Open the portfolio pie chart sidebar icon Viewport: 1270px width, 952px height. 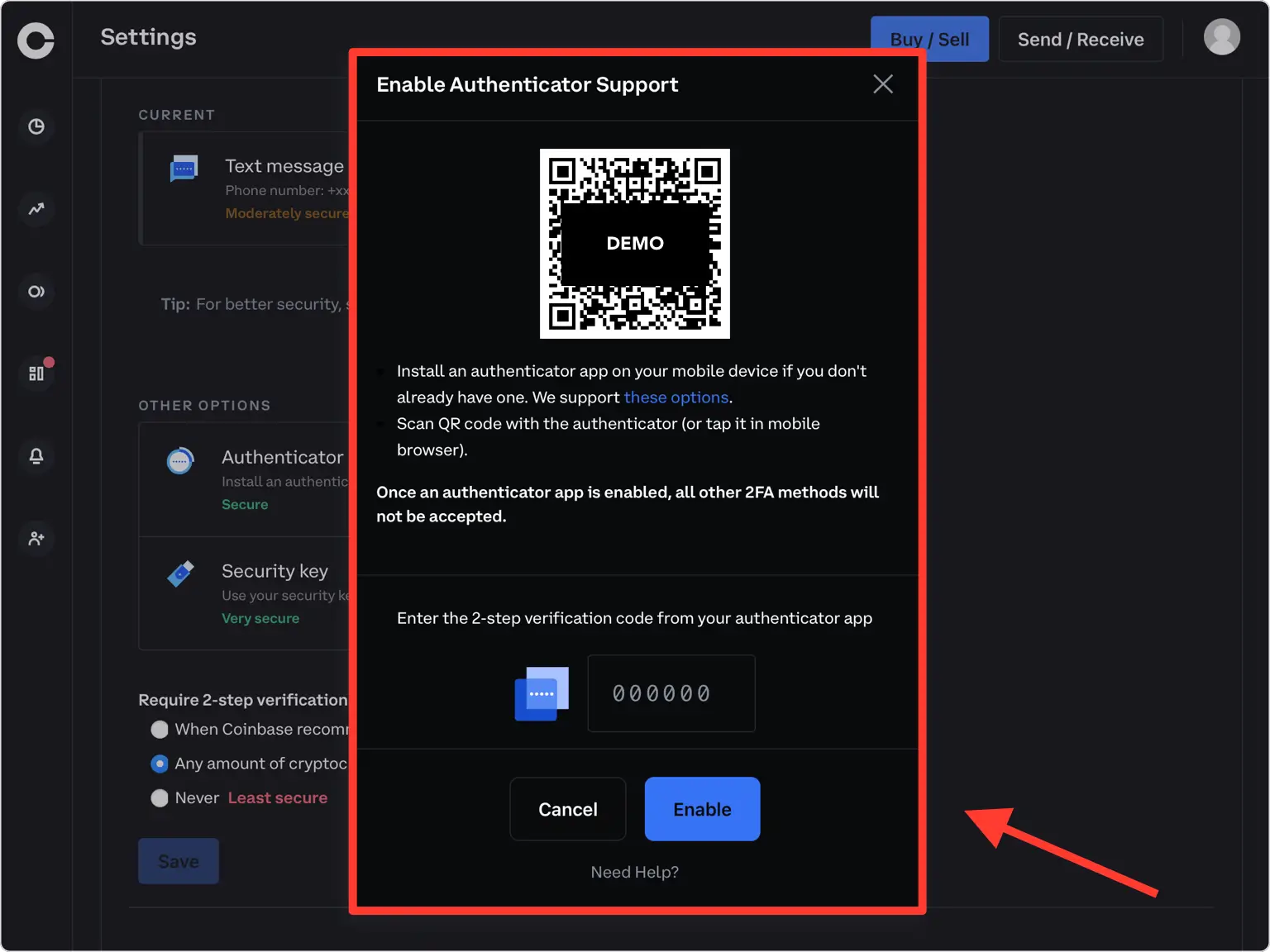pos(36,126)
